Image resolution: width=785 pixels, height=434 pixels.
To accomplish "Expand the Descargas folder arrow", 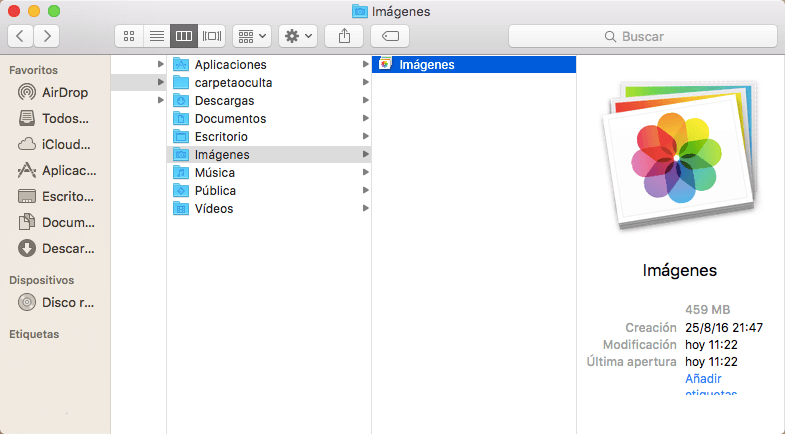I will 365,100.
